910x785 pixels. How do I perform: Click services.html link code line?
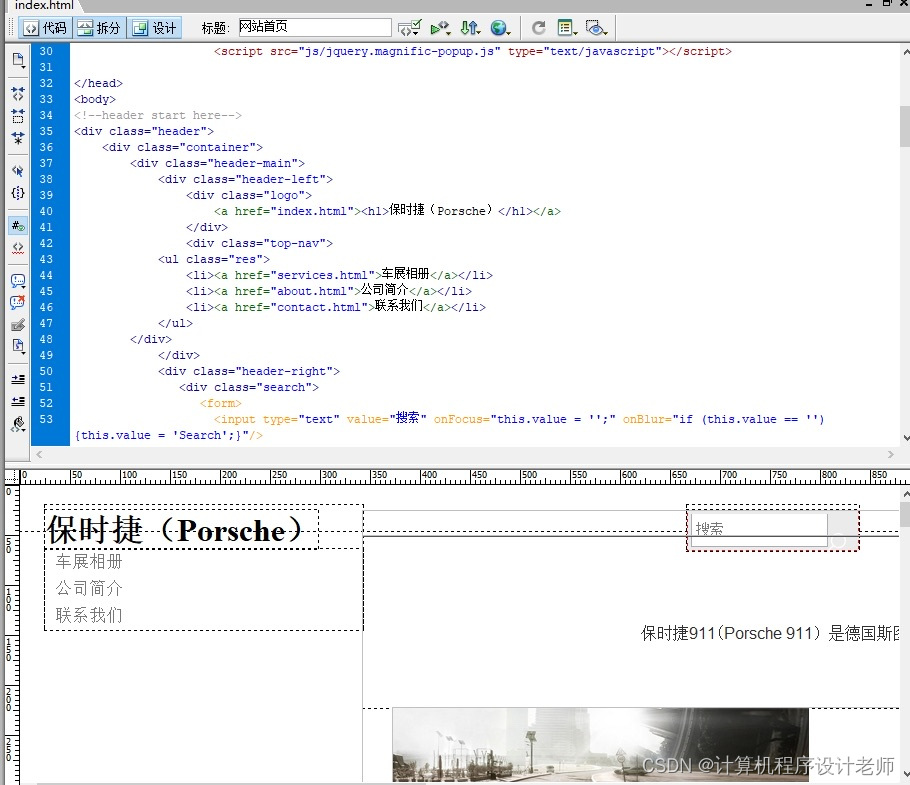tap(339, 274)
